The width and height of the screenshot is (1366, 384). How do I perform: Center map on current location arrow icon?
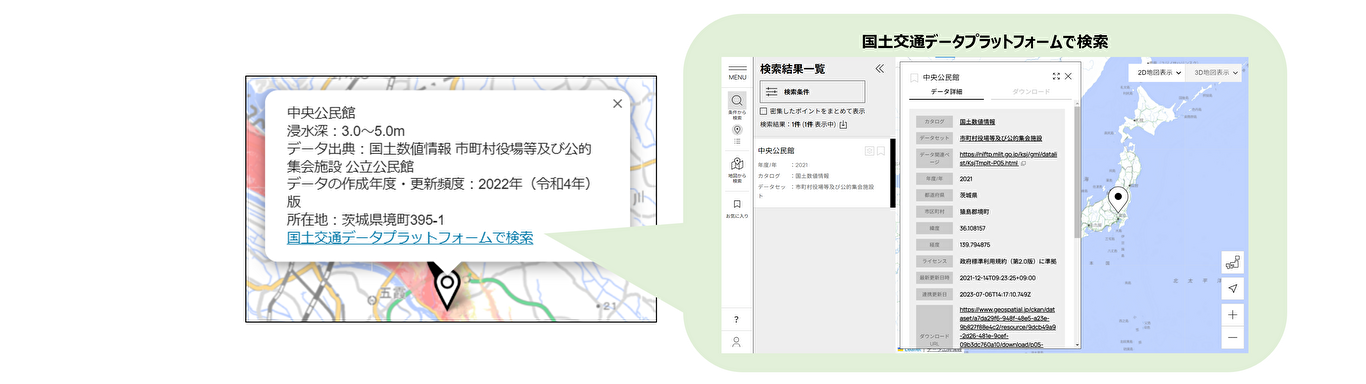(1232, 289)
